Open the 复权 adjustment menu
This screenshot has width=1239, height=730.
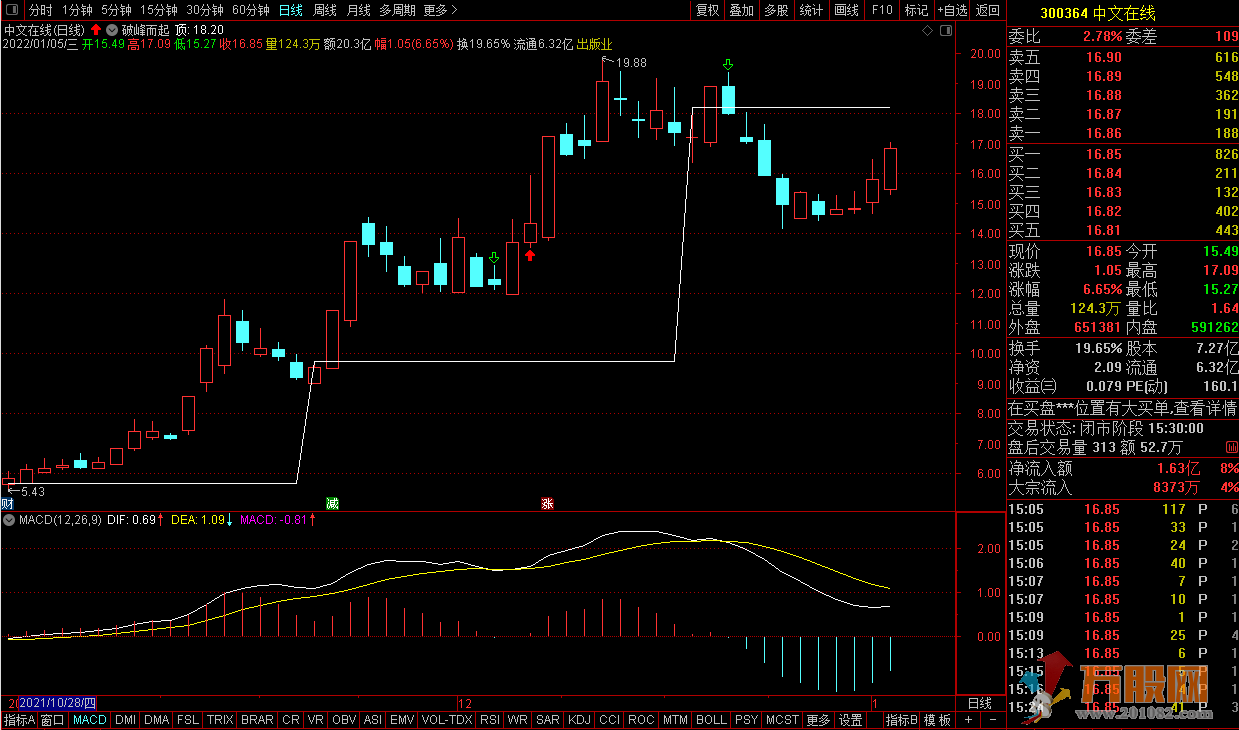707,10
